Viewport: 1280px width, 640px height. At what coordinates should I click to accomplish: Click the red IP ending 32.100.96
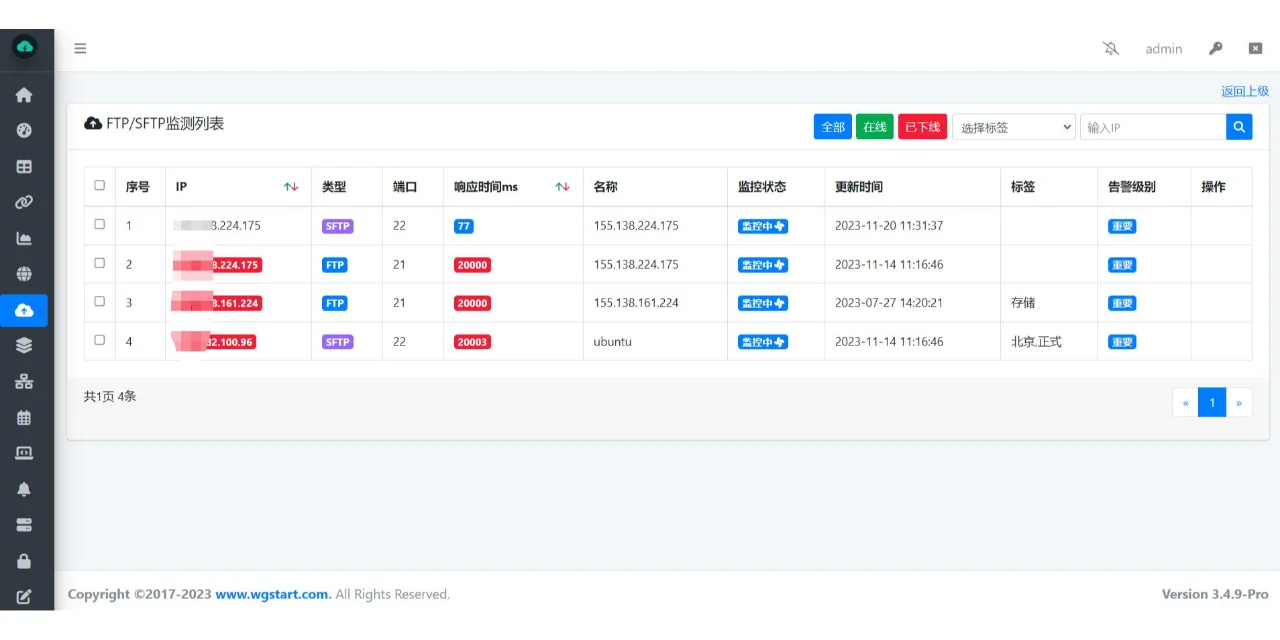click(x=214, y=342)
